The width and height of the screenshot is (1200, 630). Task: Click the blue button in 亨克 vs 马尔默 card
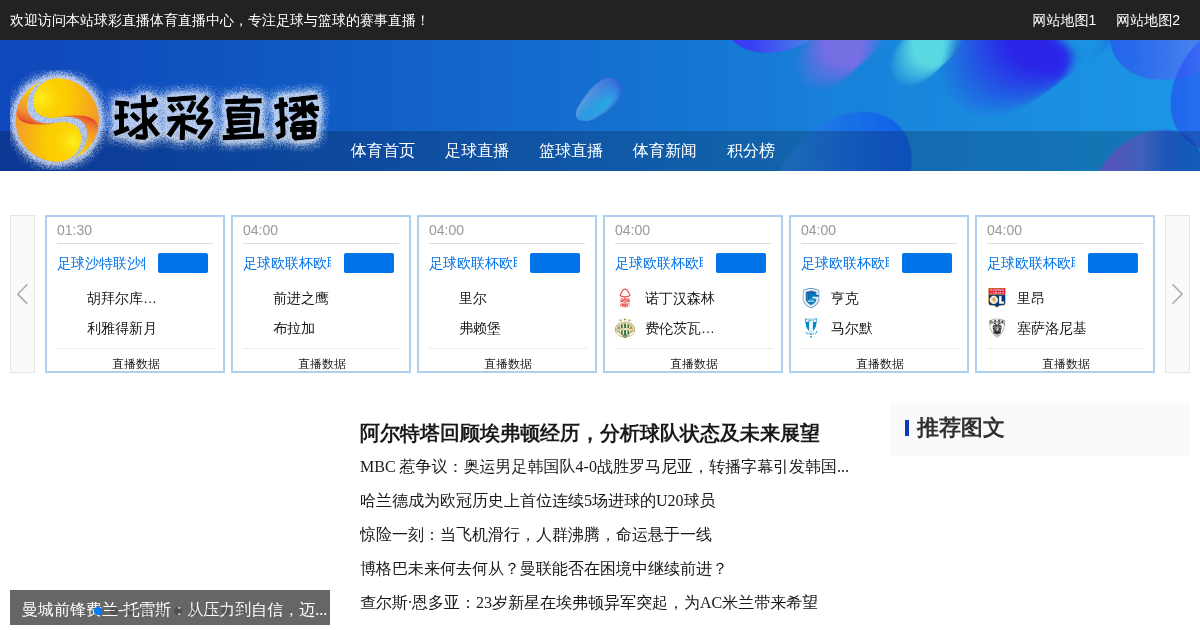tap(927, 263)
